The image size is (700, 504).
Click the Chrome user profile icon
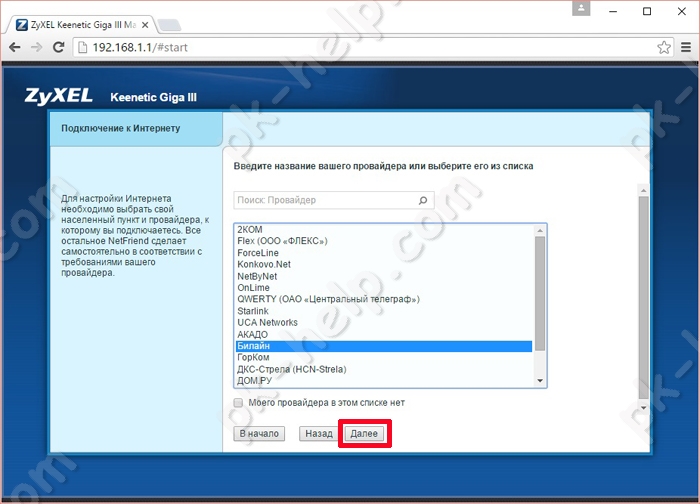point(581,8)
